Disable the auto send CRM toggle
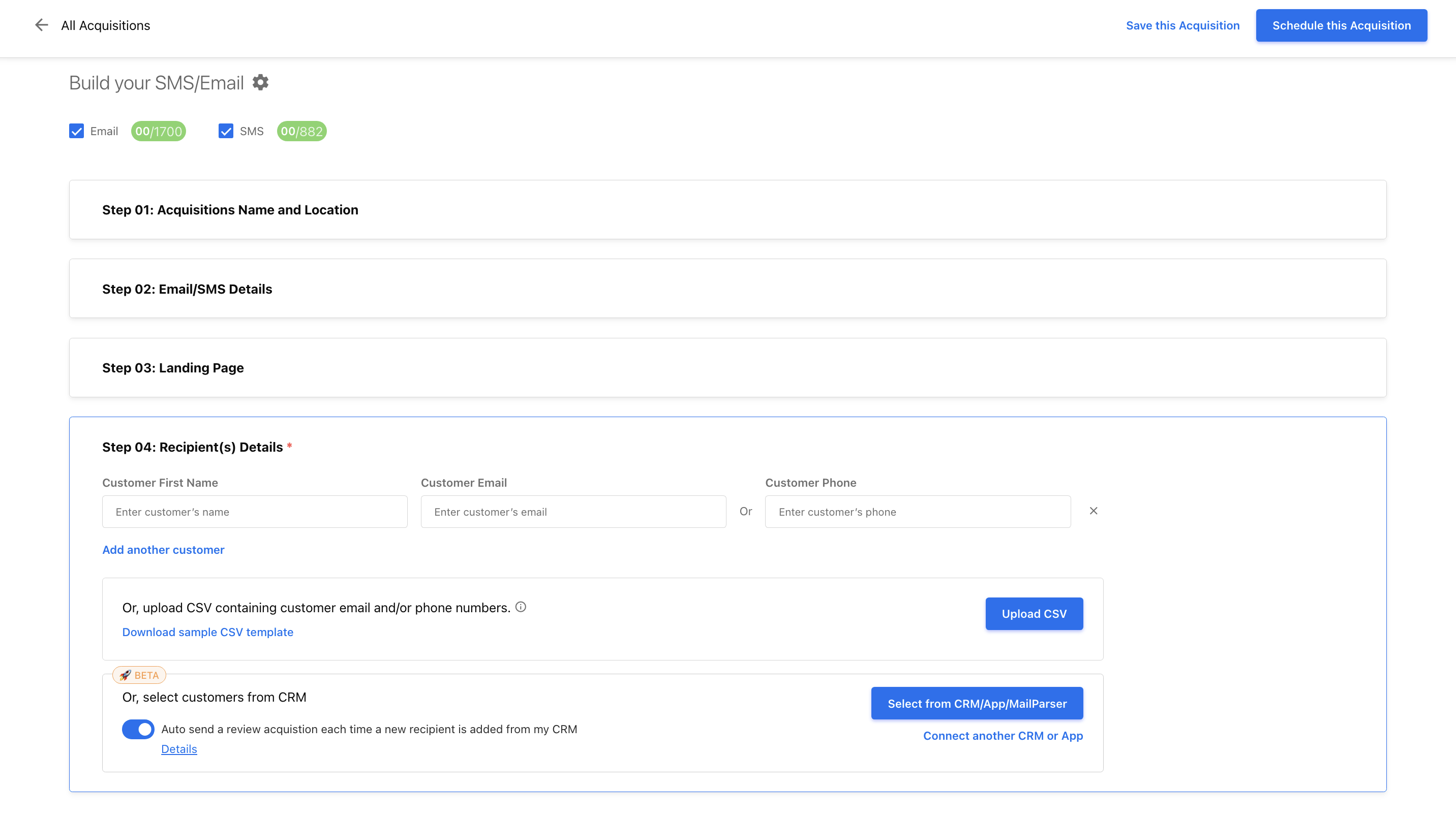 click(x=138, y=729)
